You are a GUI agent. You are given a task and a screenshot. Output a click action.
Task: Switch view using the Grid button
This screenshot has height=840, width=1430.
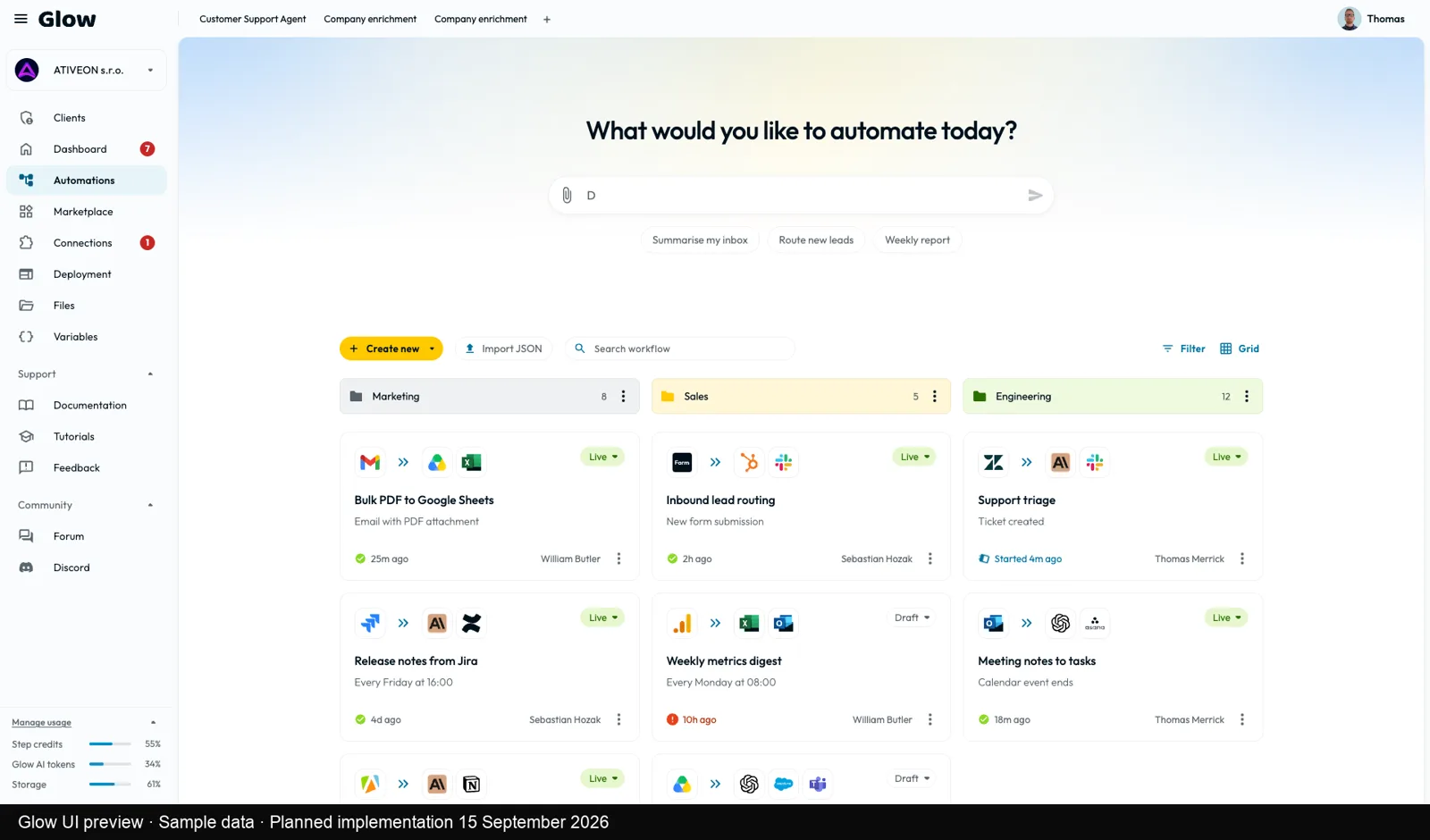click(x=1240, y=349)
